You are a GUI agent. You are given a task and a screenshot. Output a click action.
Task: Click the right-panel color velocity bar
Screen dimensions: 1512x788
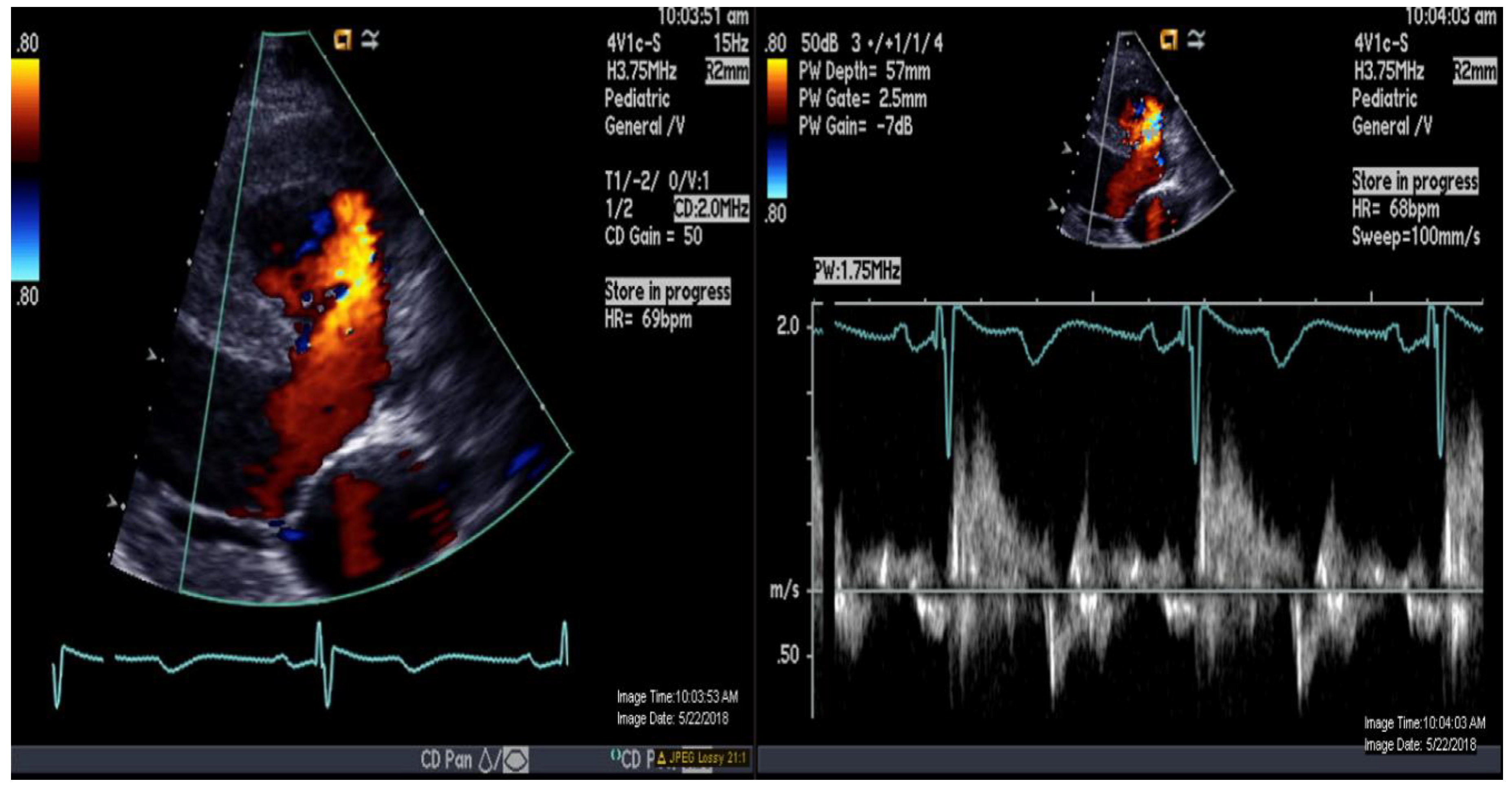tap(777, 129)
